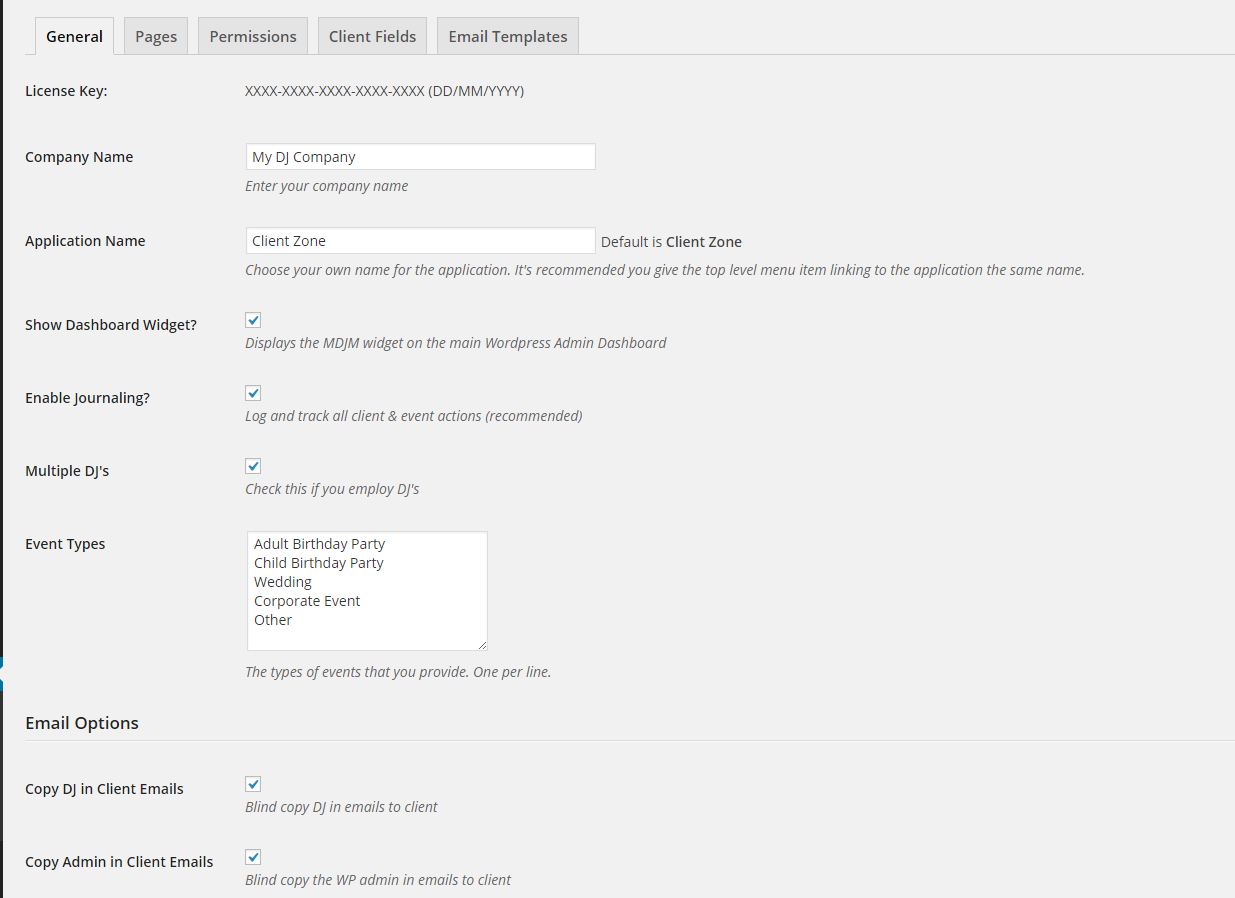Image resolution: width=1235 pixels, height=898 pixels.
Task: Click the 'License Key:' label
Action: [66, 91]
